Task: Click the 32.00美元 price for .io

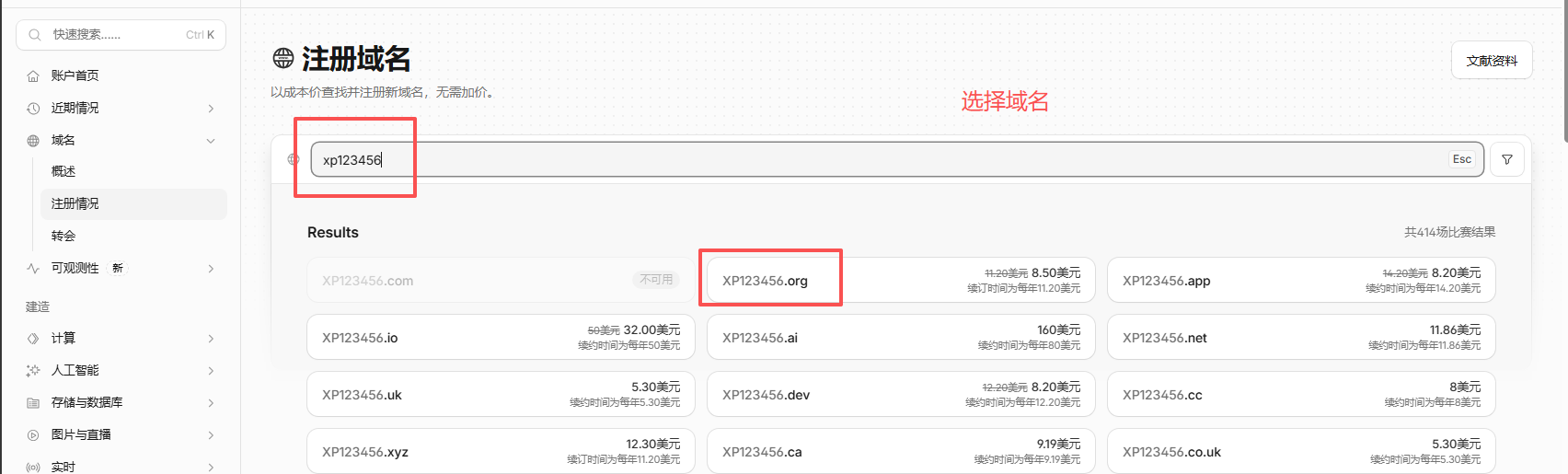Action: coord(651,329)
